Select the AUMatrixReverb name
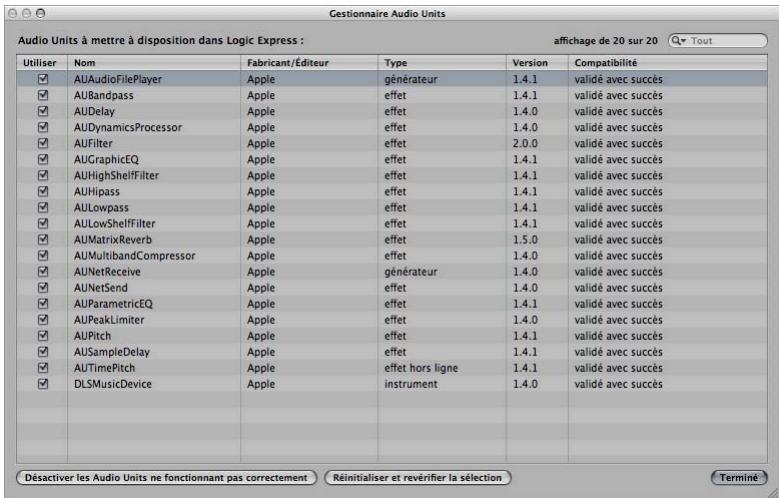 point(113,240)
